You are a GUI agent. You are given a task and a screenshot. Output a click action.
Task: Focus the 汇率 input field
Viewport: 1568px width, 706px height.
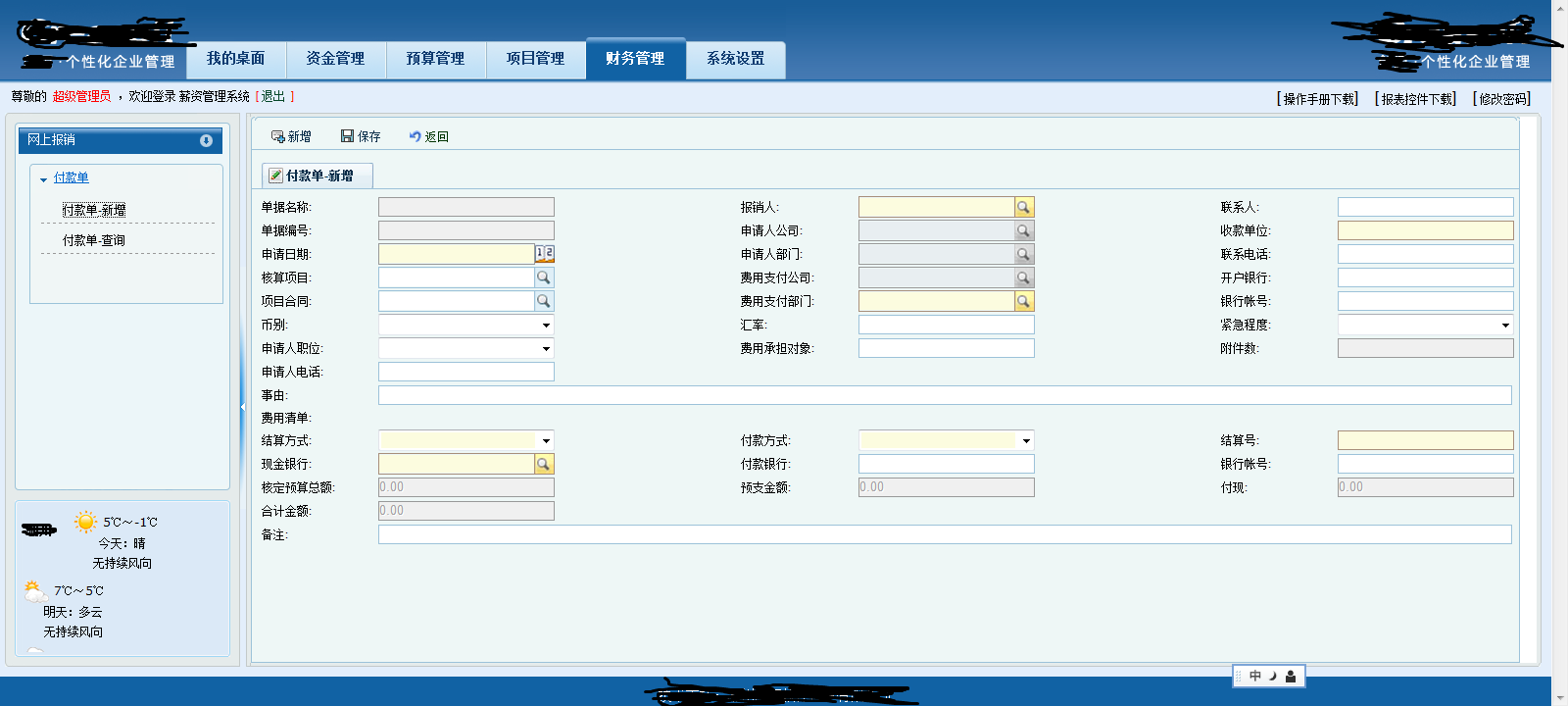point(947,325)
